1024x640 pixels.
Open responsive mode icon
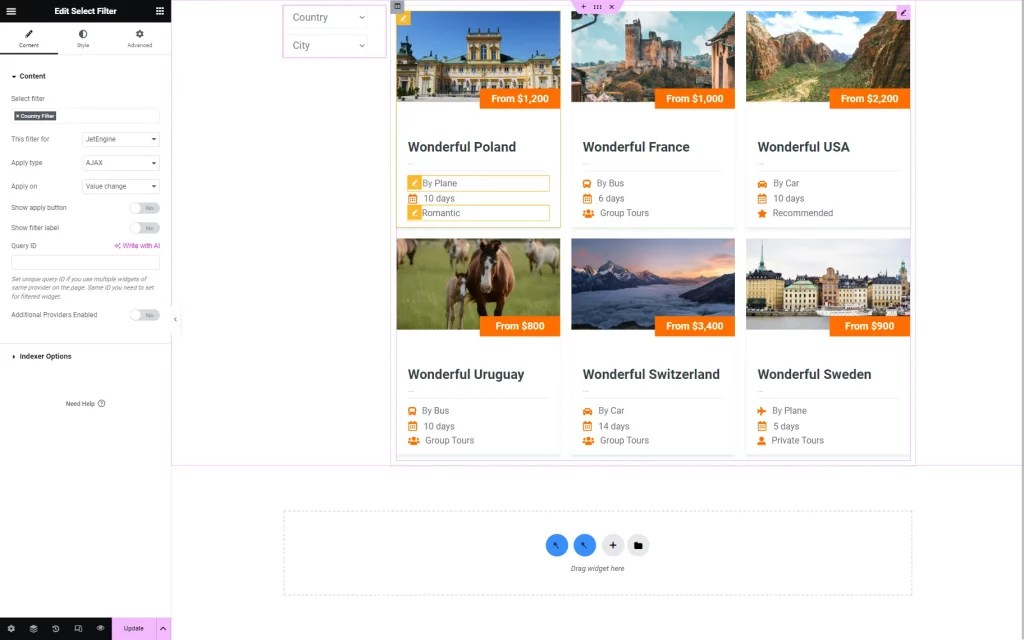78,628
